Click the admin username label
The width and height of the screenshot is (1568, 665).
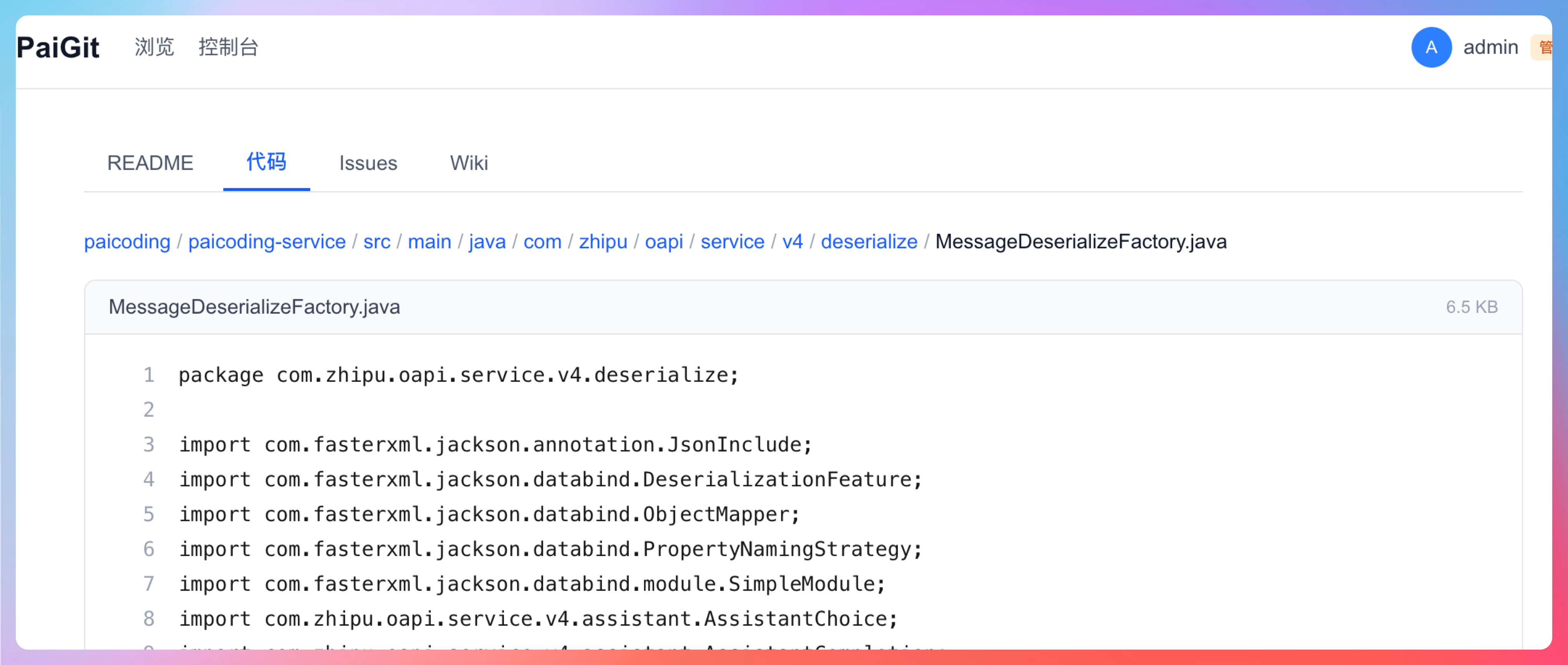coord(1490,48)
